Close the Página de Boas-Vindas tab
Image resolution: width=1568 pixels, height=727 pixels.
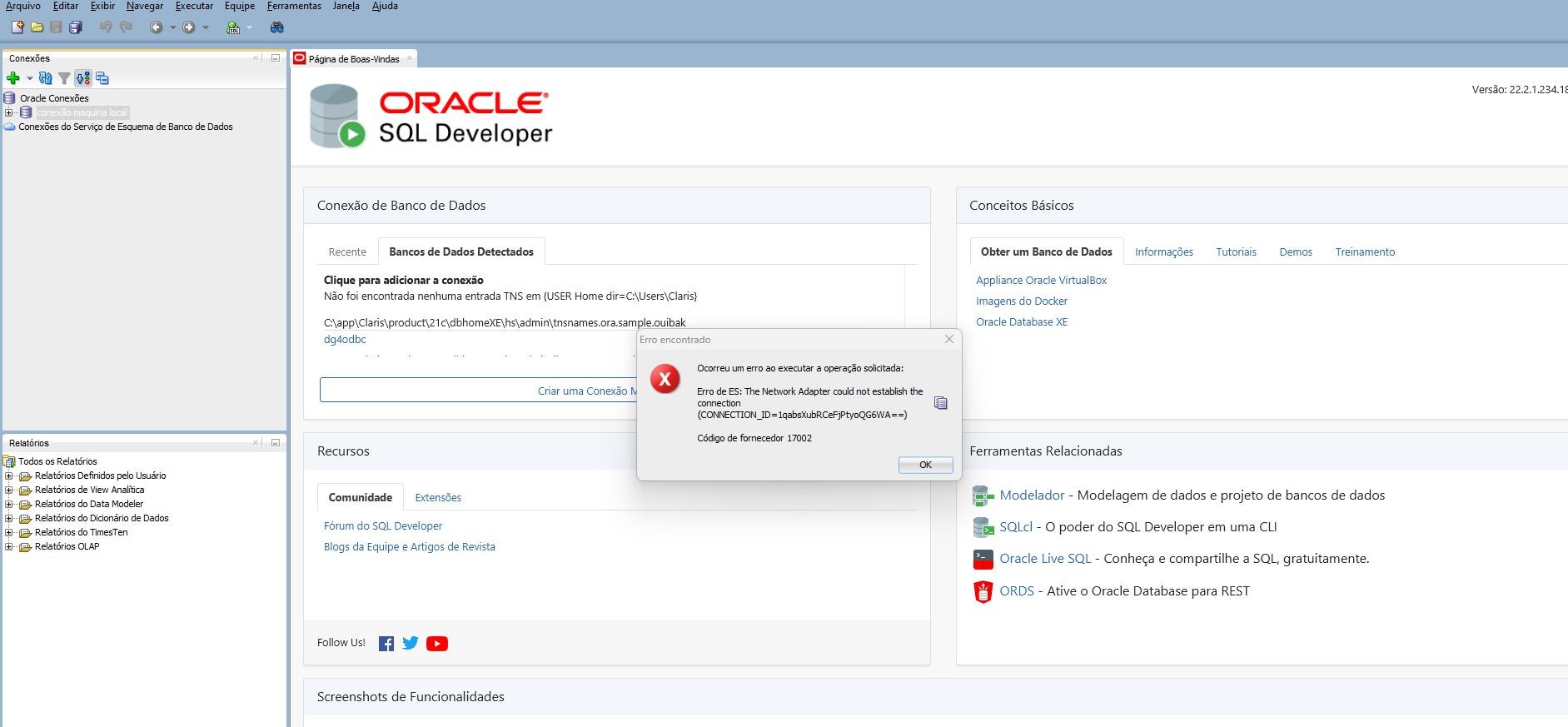pyautogui.click(x=409, y=58)
